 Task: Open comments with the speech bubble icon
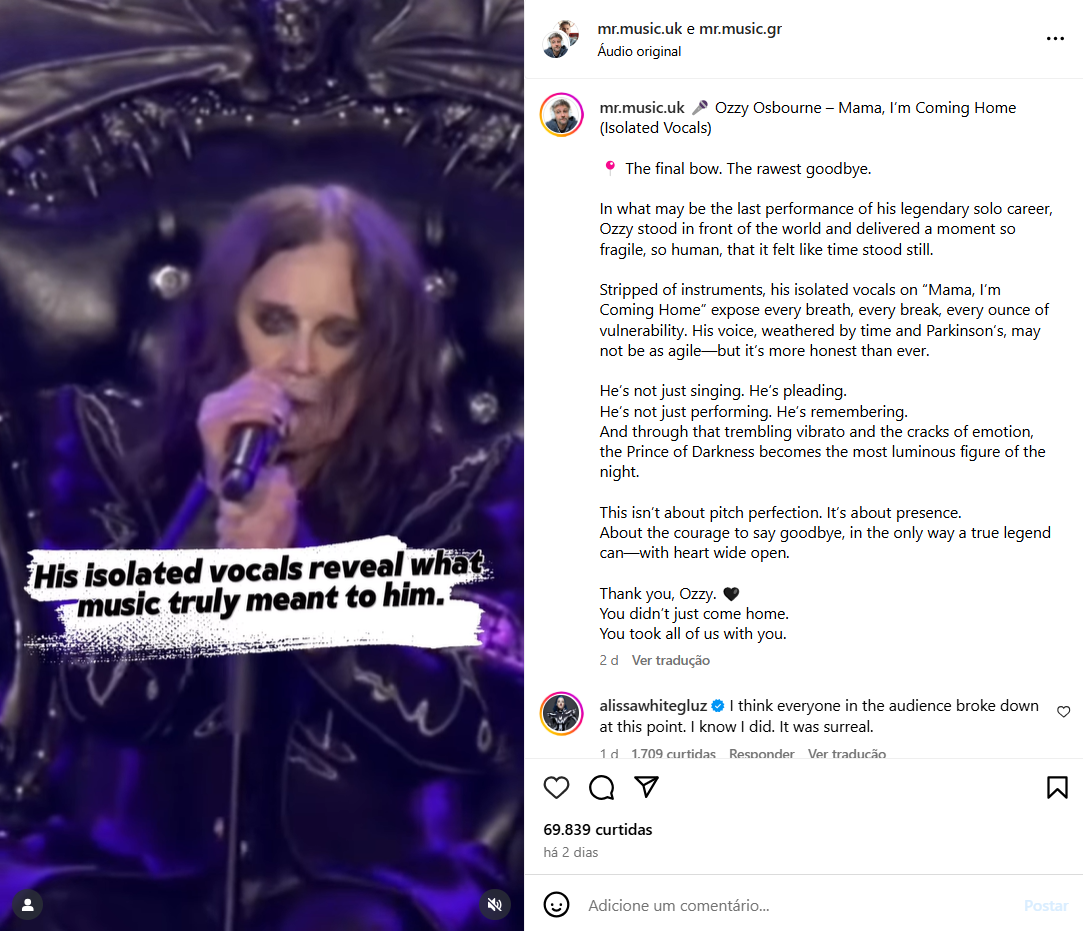[602, 787]
